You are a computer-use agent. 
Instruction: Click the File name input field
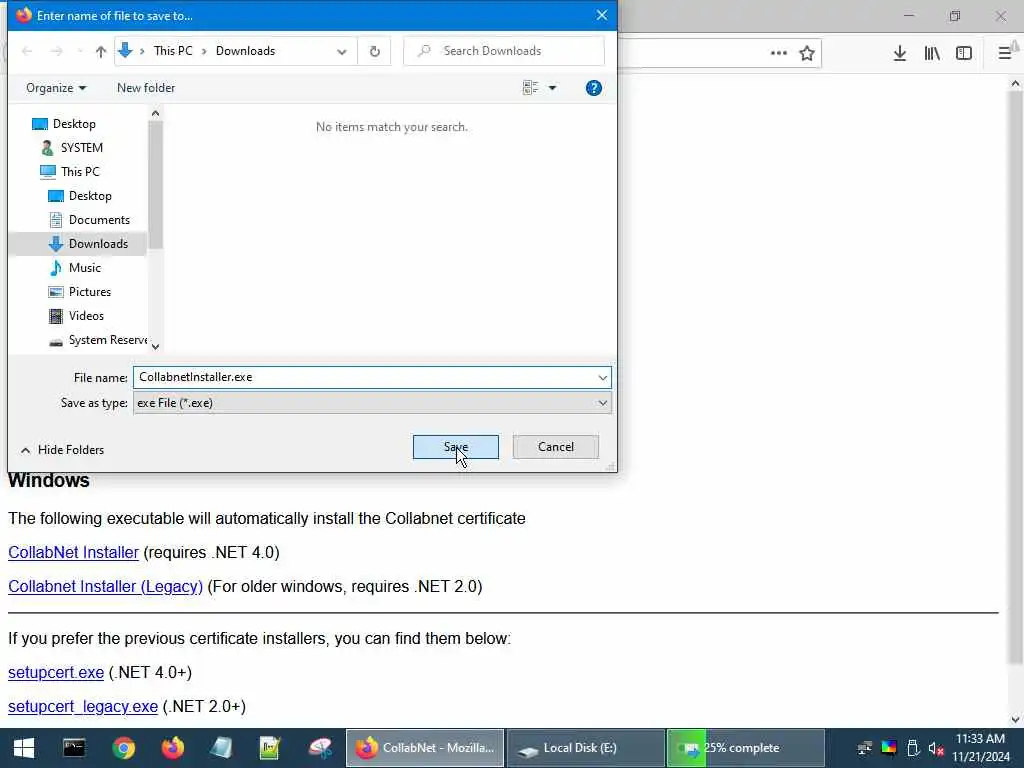tap(363, 377)
